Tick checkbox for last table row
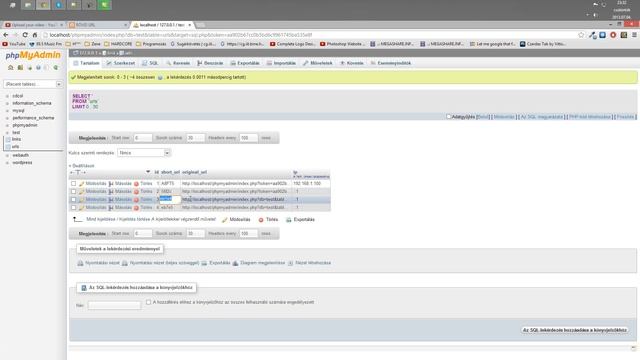Viewport: 640px width, 360px height. pos(73,207)
